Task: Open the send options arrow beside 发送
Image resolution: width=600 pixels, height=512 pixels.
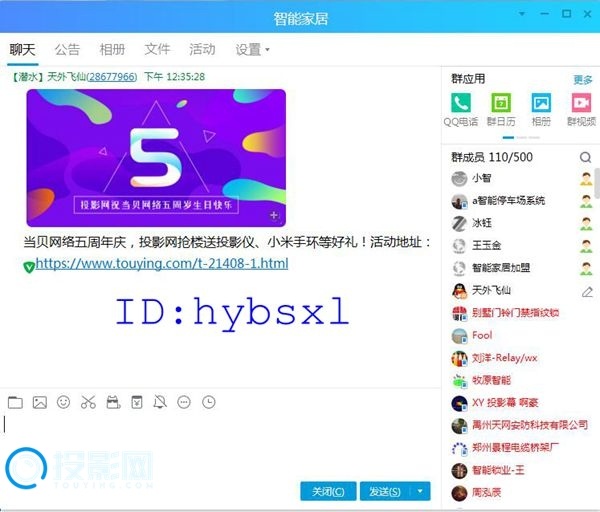Action: pyautogui.click(x=421, y=491)
